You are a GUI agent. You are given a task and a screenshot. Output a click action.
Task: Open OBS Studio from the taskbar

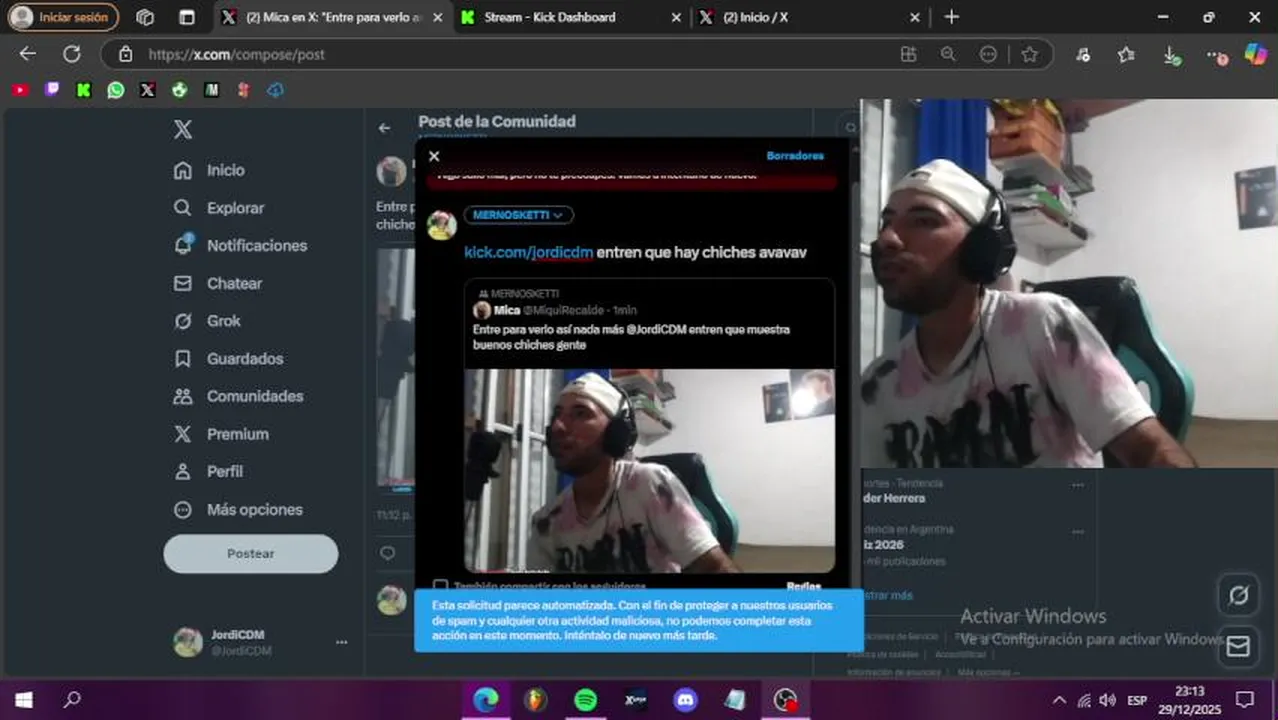tap(785, 700)
